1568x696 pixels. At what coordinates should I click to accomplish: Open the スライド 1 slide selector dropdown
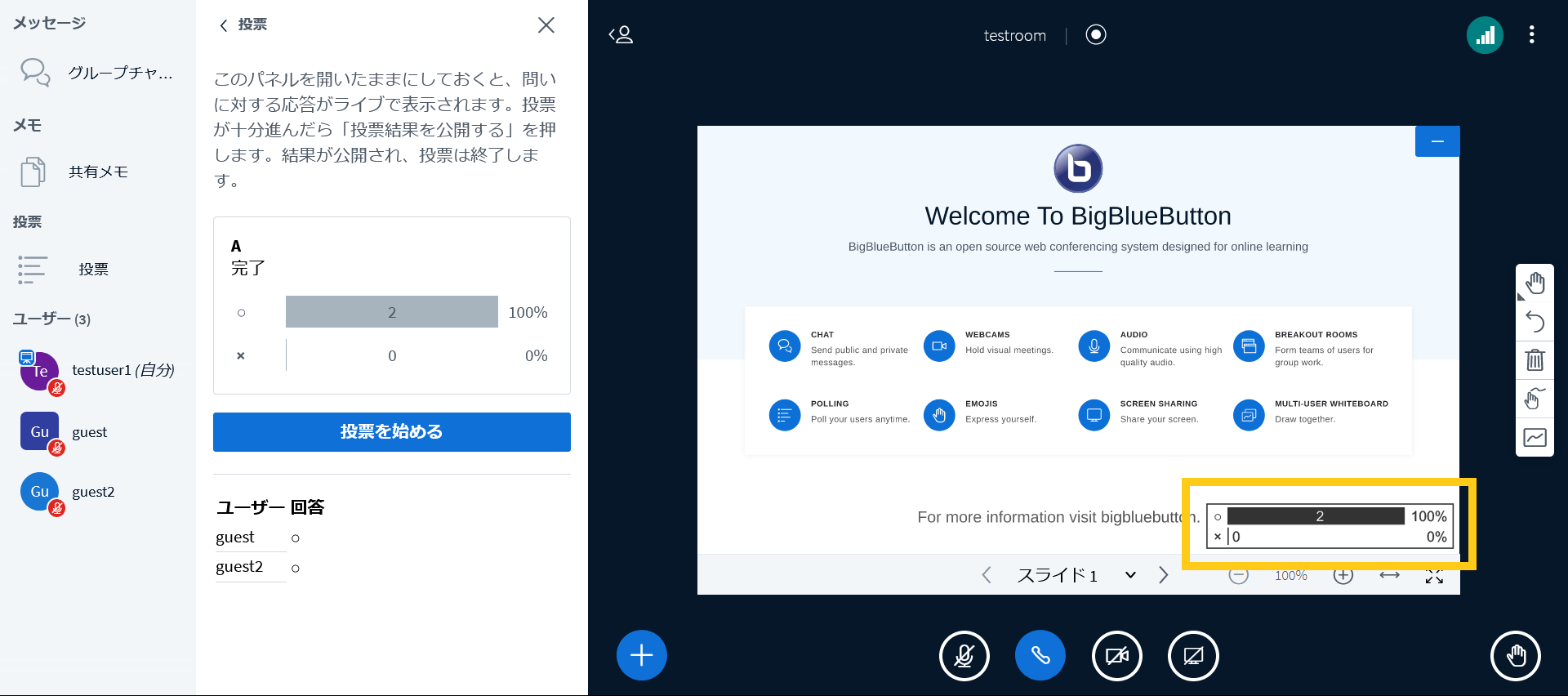(x=1076, y=575)
